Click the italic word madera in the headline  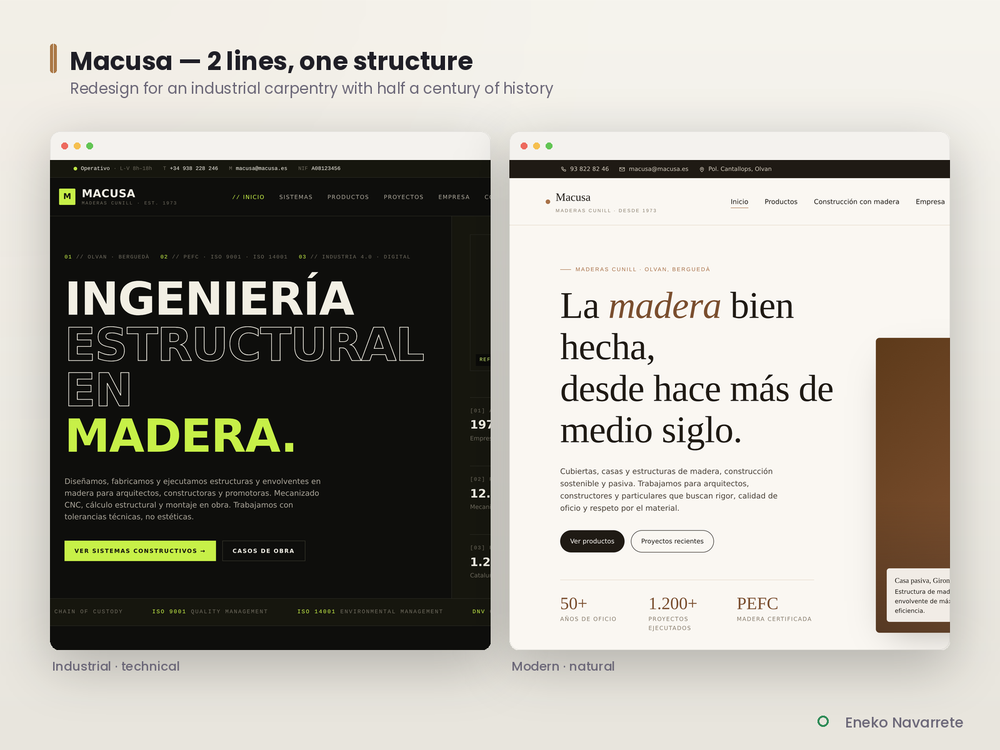pos(665,307)
